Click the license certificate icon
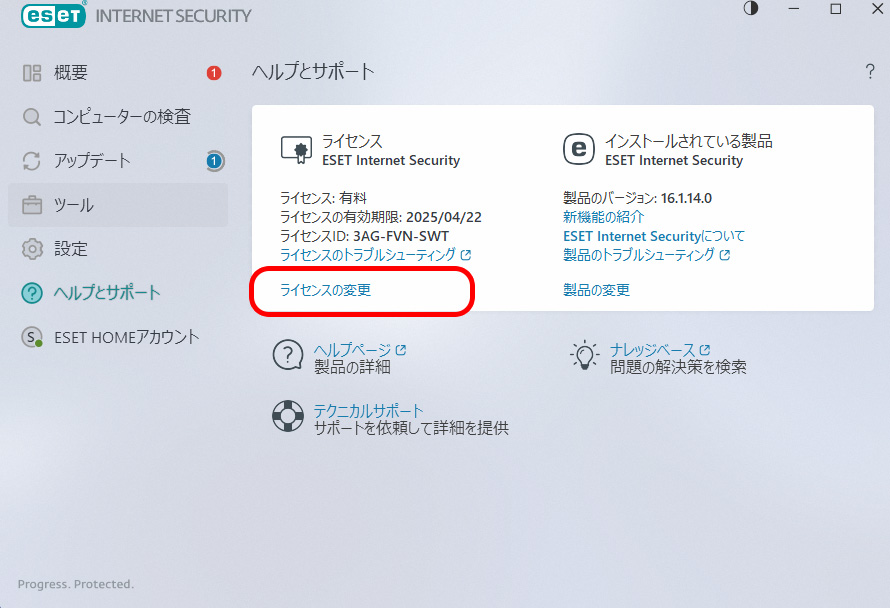 [296, 150]
